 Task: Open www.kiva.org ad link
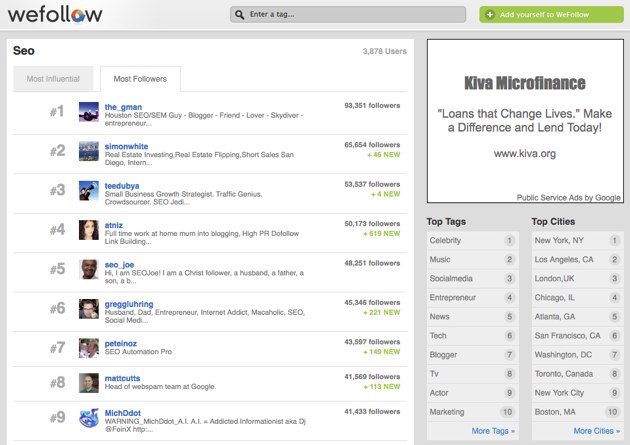coord(525,153)
